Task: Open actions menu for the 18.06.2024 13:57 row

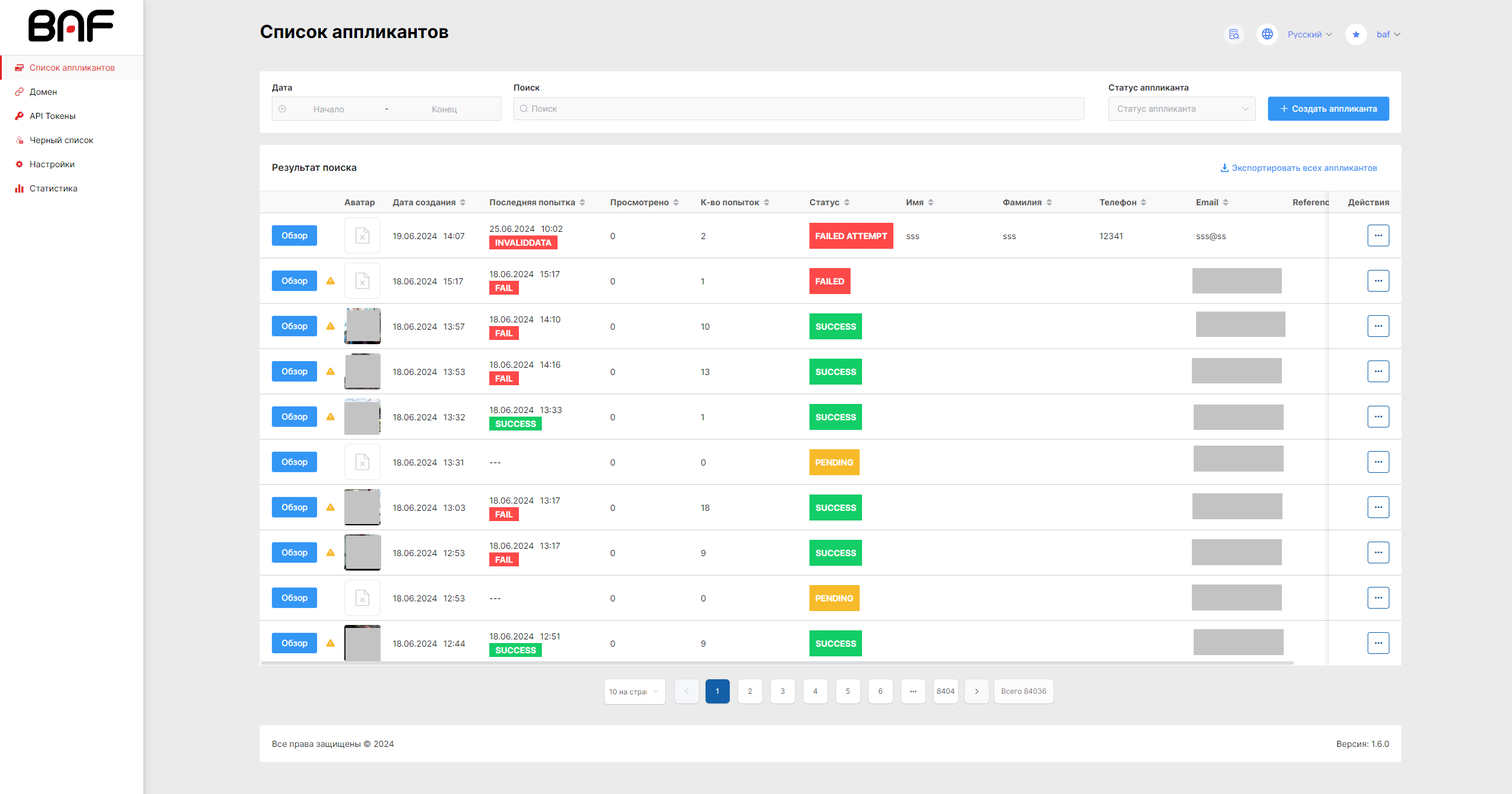Action: point(1378,326)
